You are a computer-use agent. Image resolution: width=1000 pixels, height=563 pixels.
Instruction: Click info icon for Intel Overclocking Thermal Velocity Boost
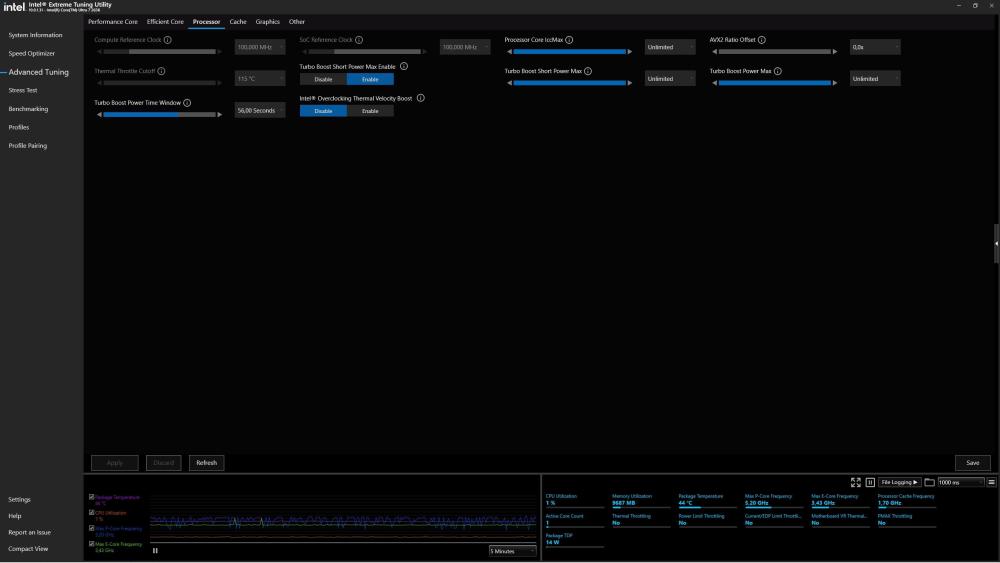click(x=421, y=99)
